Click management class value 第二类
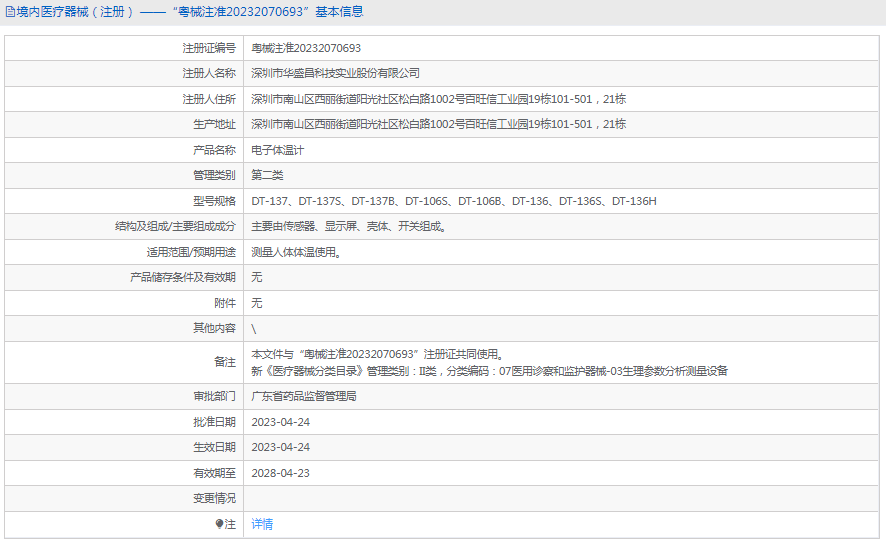The width and height of the screenshot is (886, 544). click(267, 175)
